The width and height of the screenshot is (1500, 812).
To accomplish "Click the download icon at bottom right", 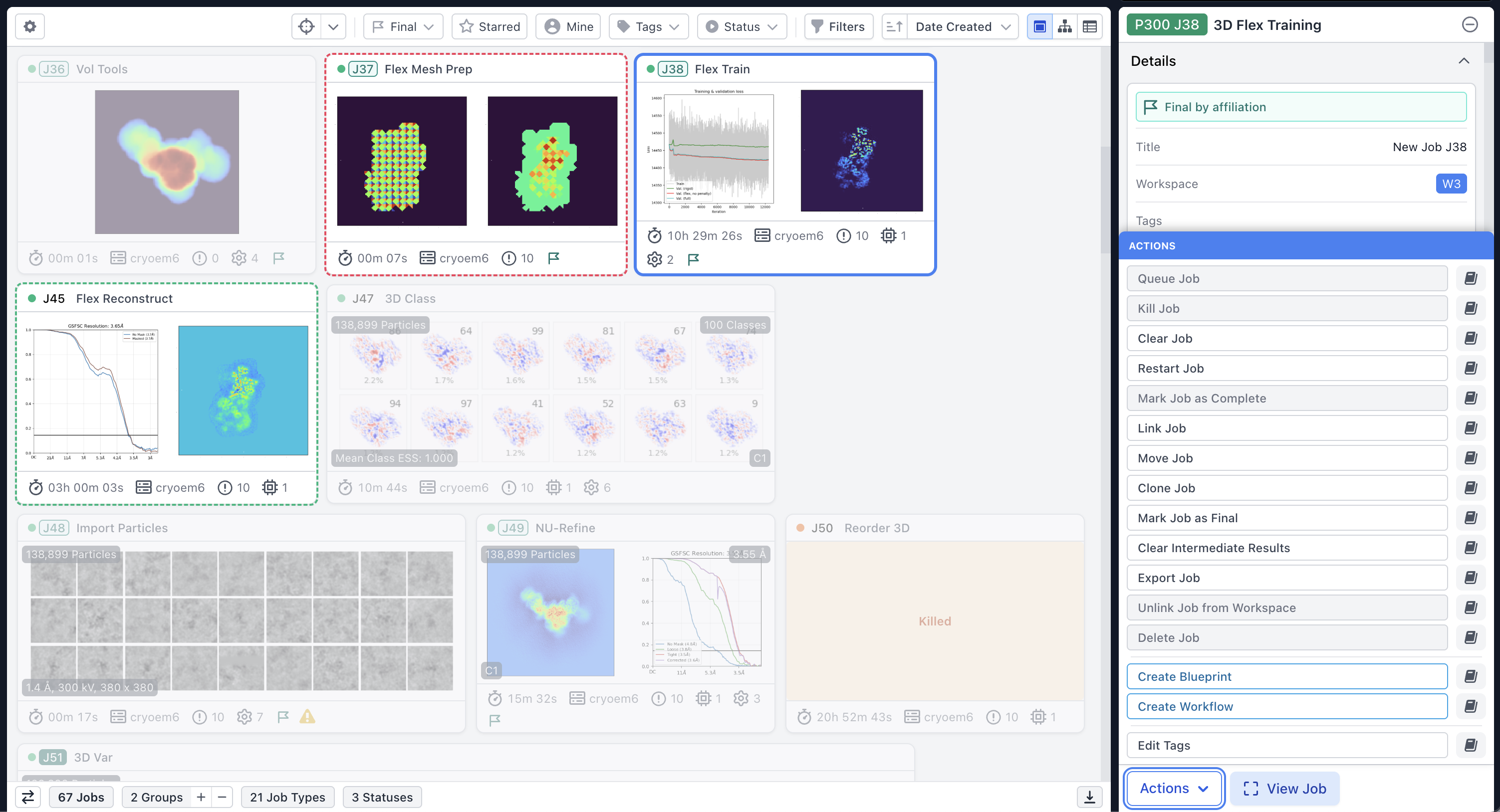I will coord(1089,796).
